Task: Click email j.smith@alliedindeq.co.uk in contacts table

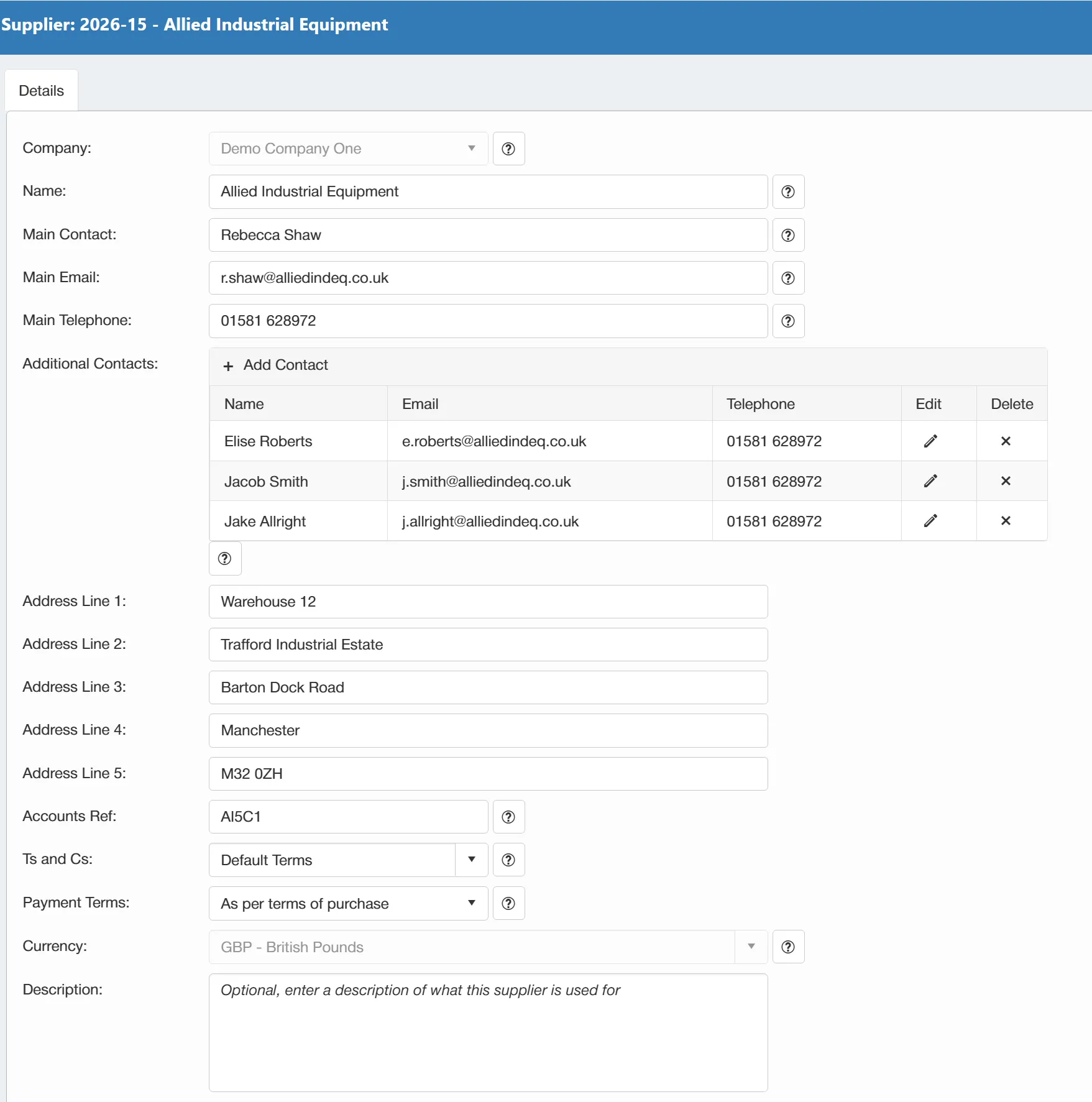Action: pyautogui.click(x=486, y=482)
